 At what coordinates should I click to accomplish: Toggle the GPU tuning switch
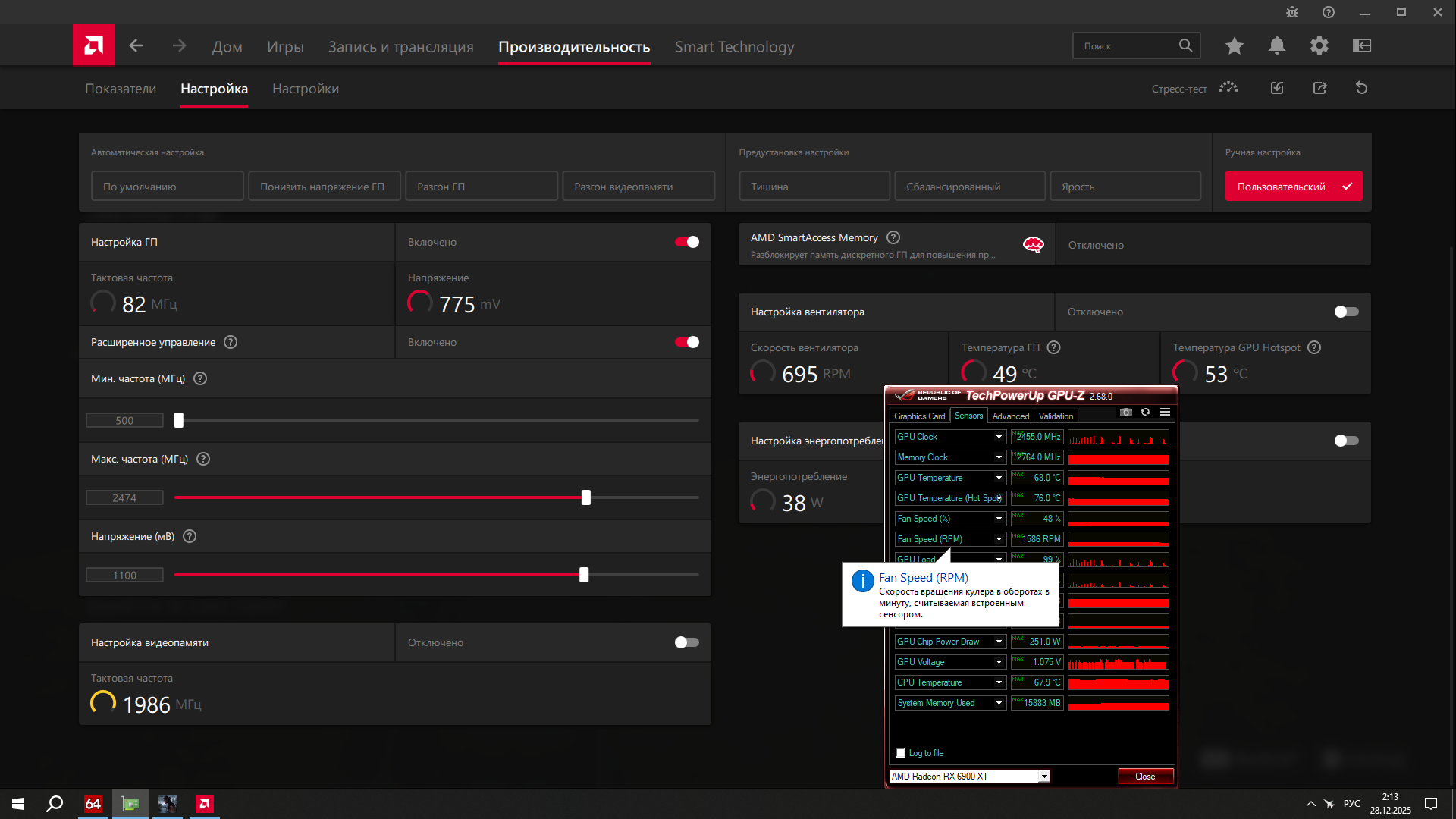[x=687, y=242]
